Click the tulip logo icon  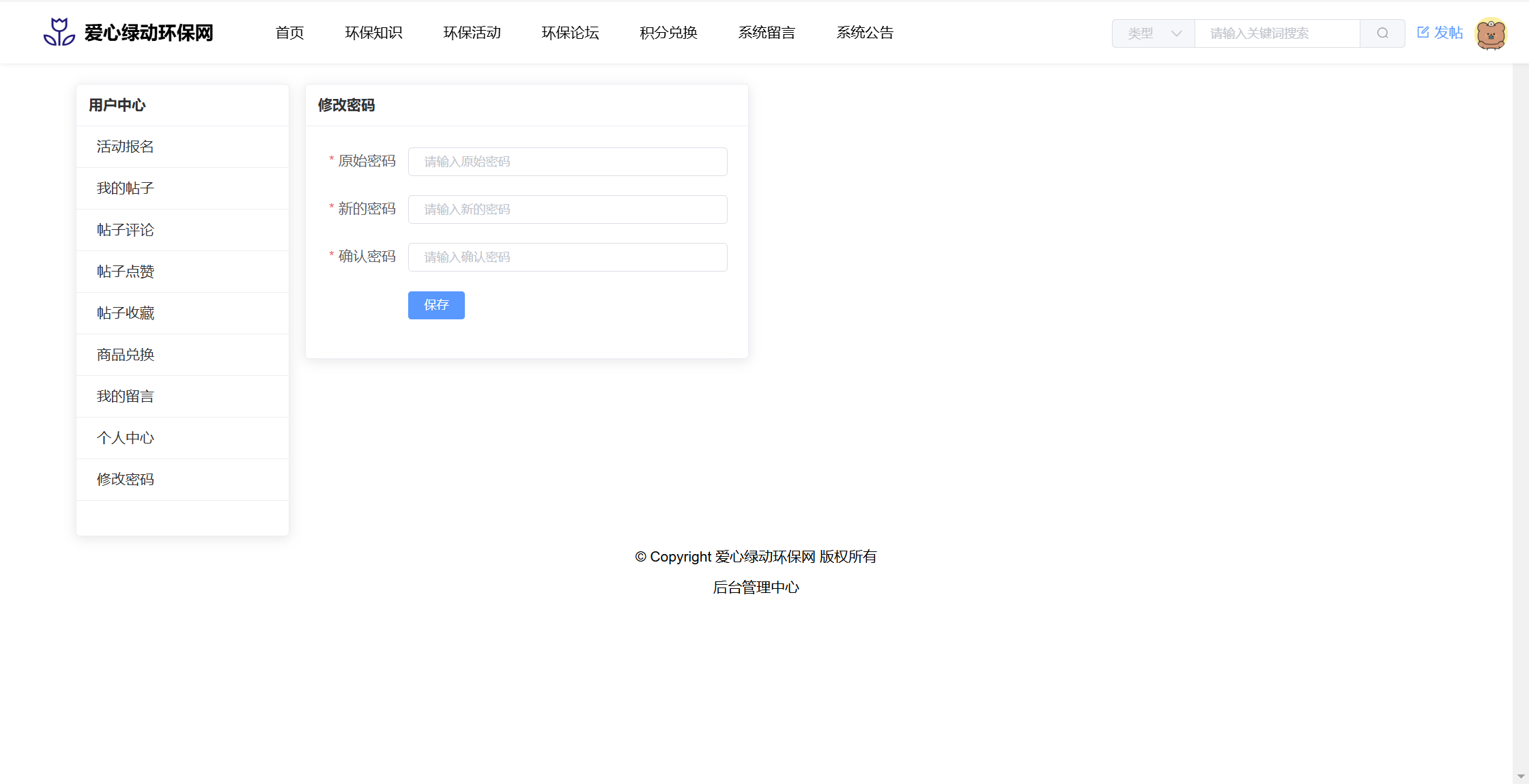click(59, 32)
